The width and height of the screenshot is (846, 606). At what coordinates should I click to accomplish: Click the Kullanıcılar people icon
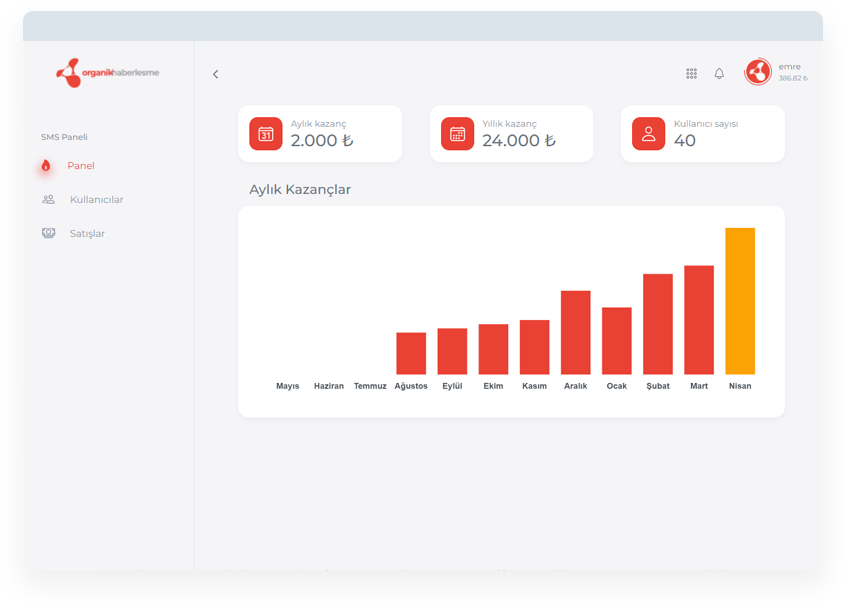[x=48, y=199]
